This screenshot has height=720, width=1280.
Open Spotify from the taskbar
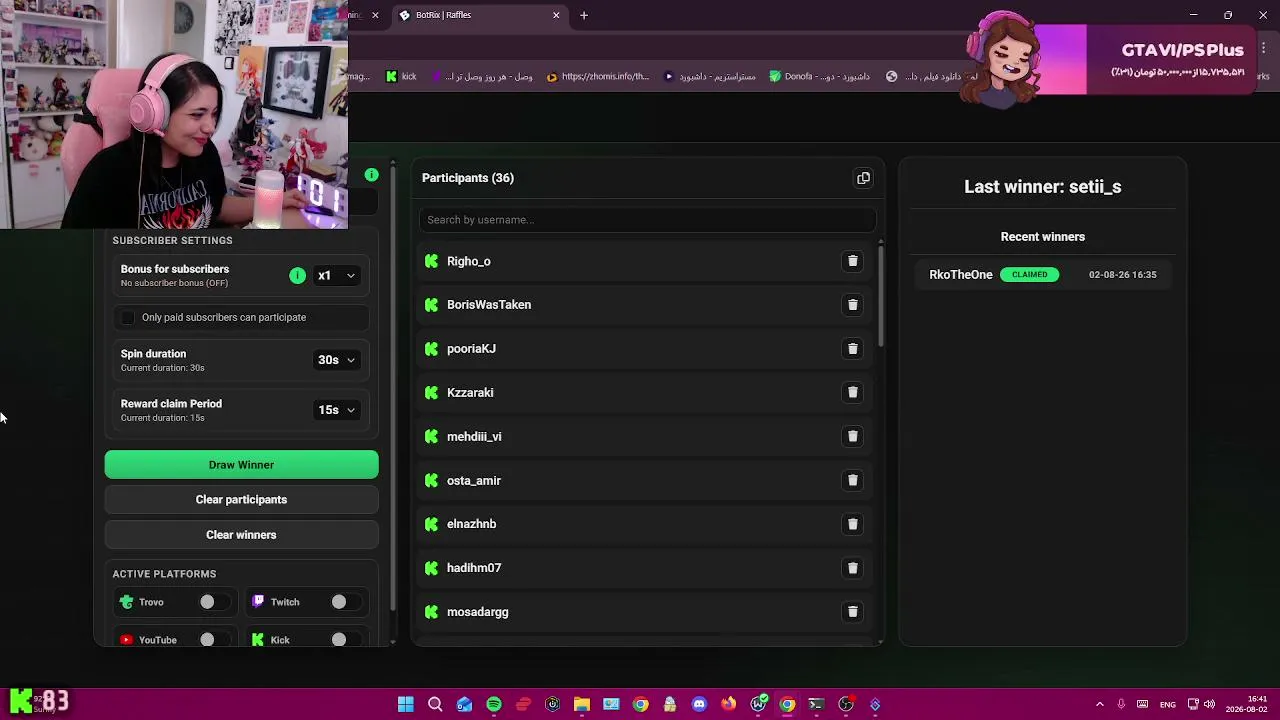click(x=494, y=704)
